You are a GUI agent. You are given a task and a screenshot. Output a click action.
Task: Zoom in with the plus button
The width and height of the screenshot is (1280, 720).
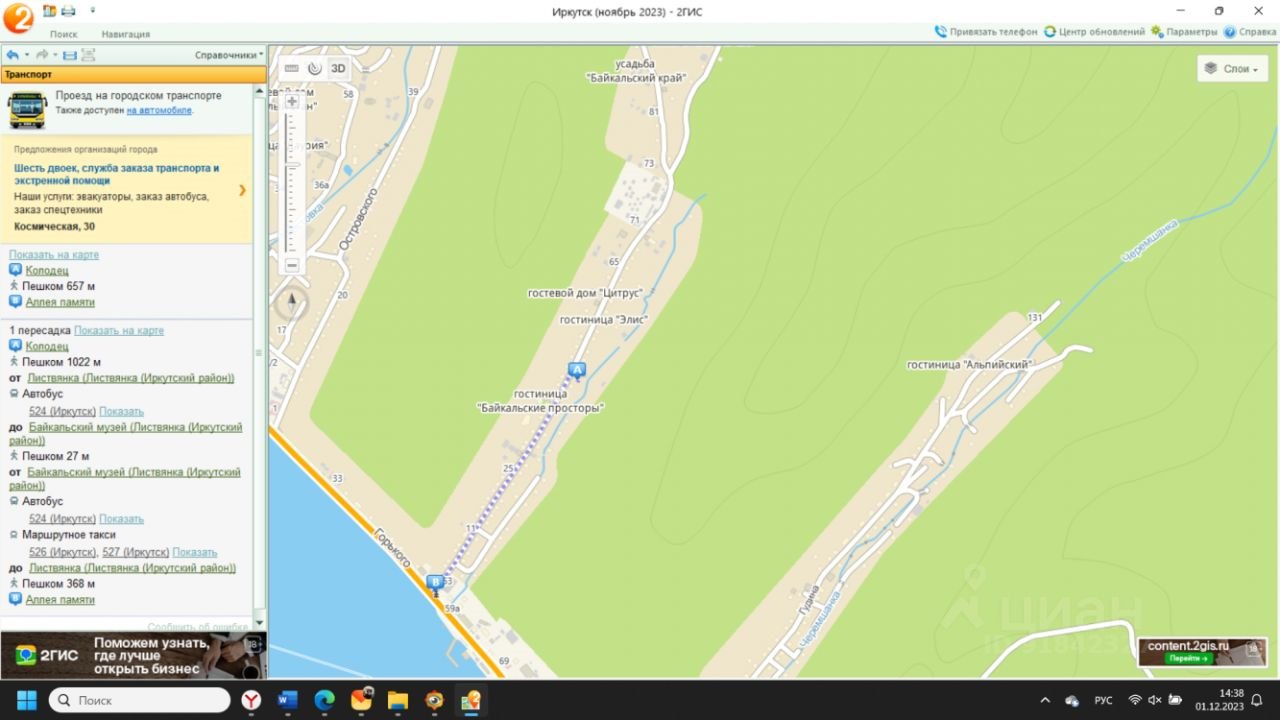(292, 101)
